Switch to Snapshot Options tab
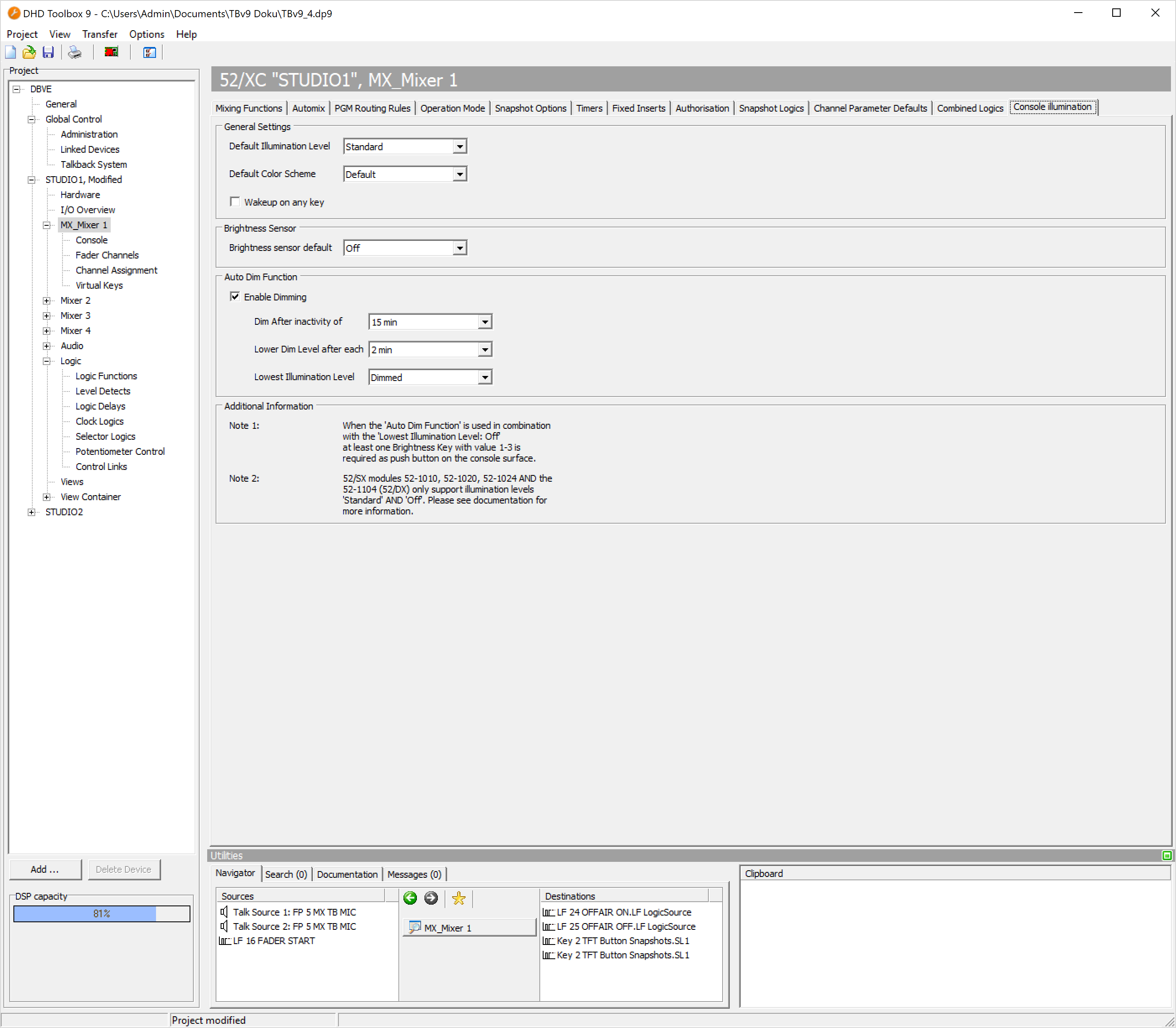Image resolution: width=1176 pixels, height=1028 pixels. pos(531,108)
